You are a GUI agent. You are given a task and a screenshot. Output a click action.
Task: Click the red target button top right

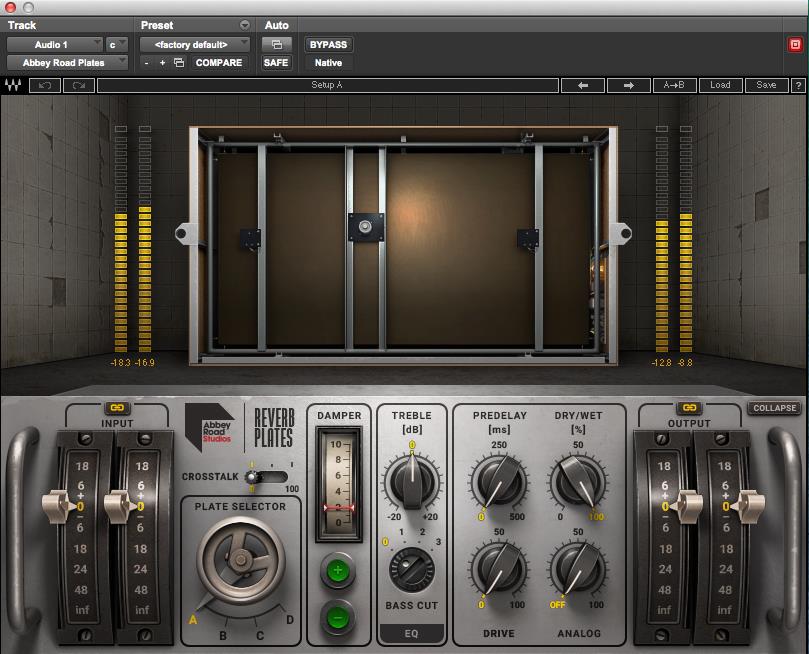pyautogui.click(x=795, y=45)
